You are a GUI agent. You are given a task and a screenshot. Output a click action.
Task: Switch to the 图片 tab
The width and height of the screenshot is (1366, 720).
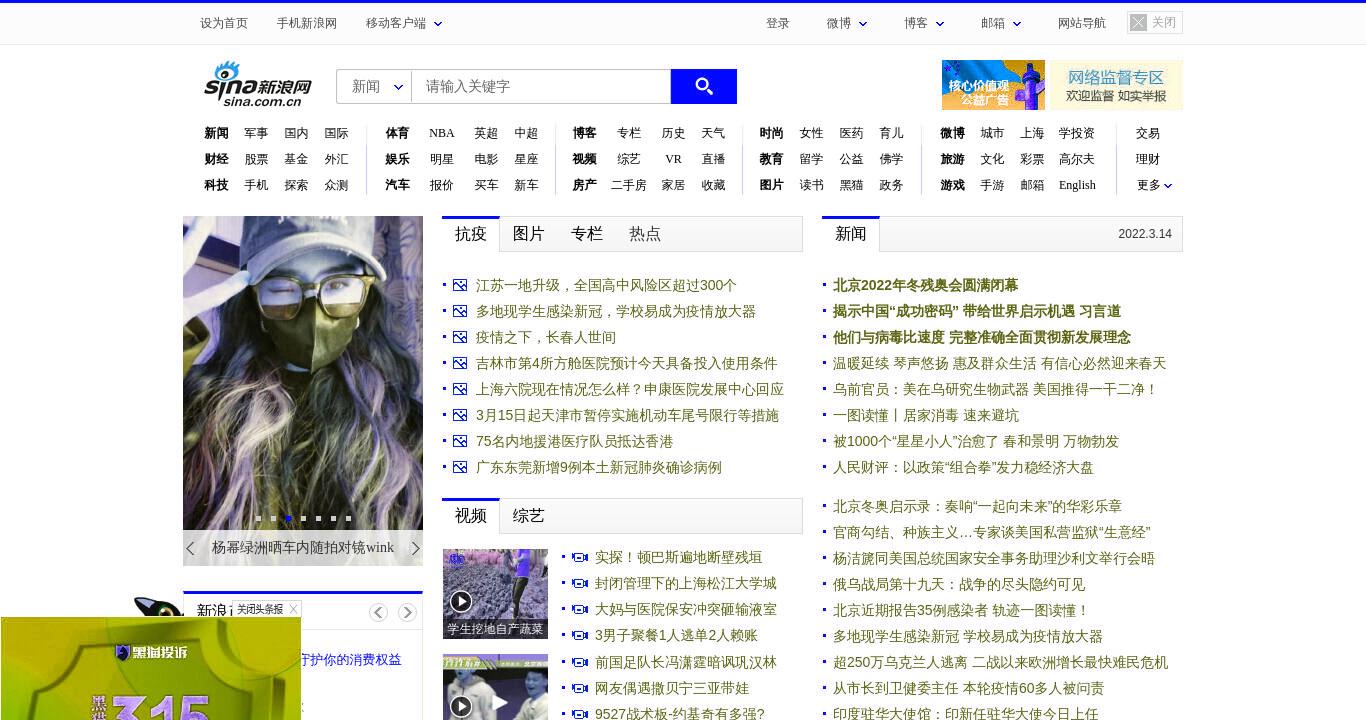pos(529,234)
